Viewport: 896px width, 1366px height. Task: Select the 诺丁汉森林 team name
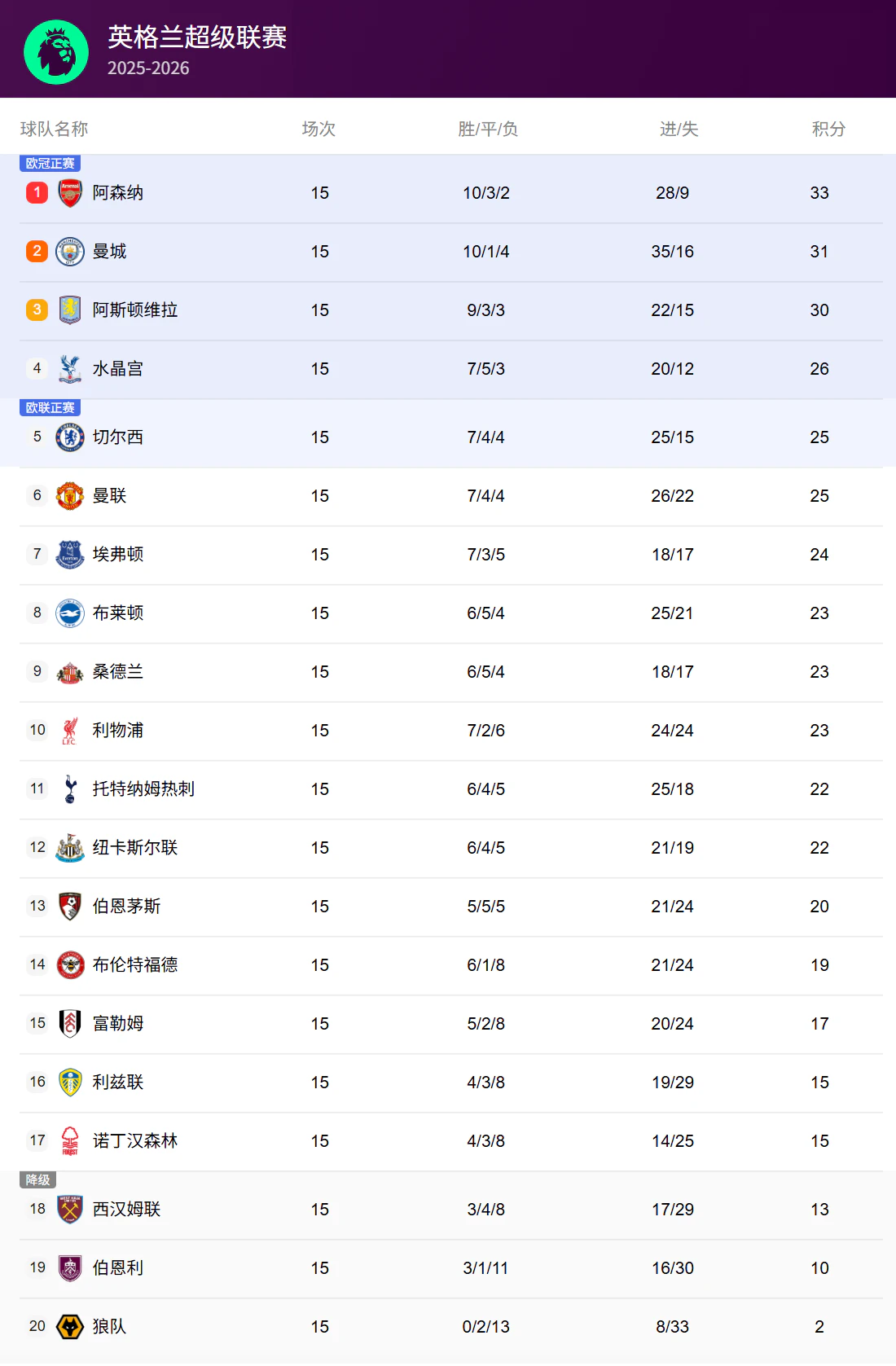(134, 1141)
